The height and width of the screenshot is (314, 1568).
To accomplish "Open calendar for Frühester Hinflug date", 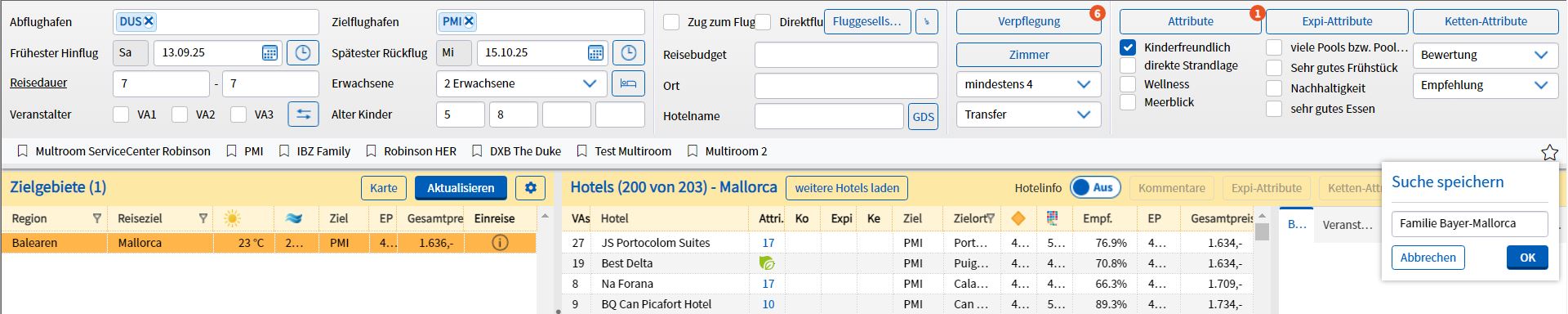I will click(269, 53).
